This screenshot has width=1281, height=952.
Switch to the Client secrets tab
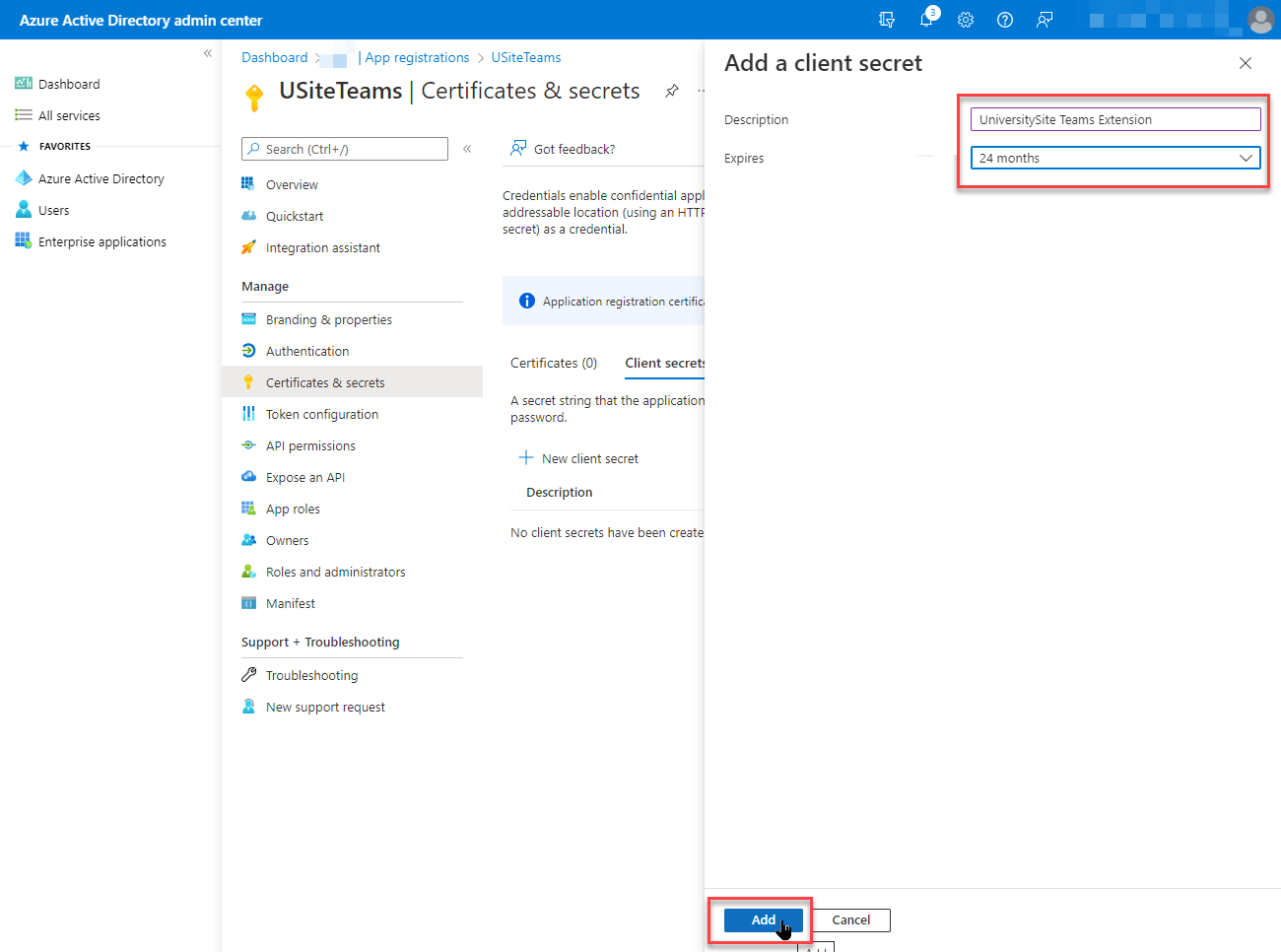pyautogui.click(x=665, y=363)
